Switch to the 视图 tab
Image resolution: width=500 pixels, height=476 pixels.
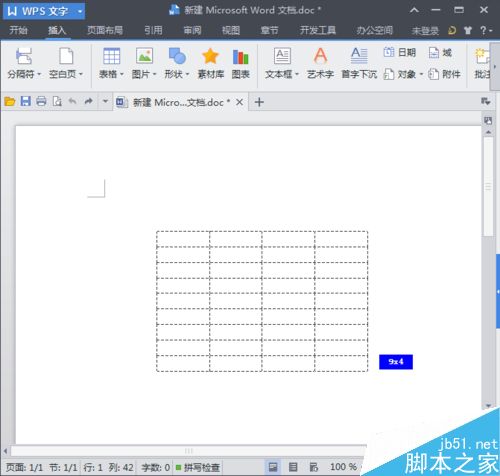[x=231, y=31]
